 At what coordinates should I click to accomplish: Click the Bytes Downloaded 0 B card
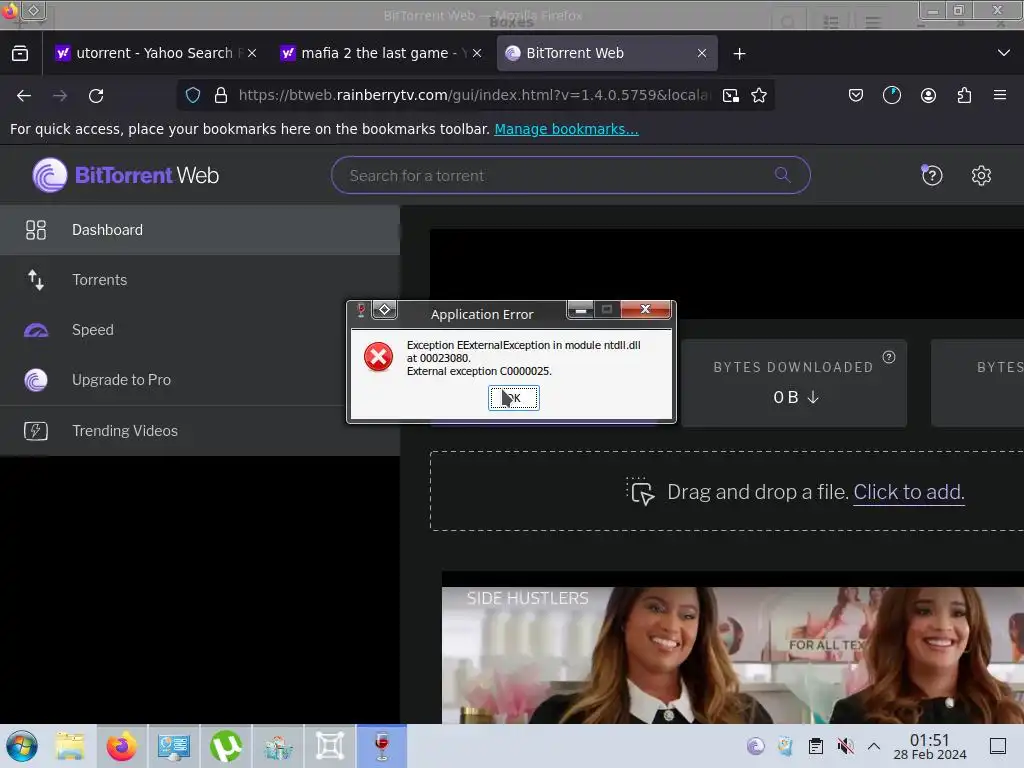[794, 383]
